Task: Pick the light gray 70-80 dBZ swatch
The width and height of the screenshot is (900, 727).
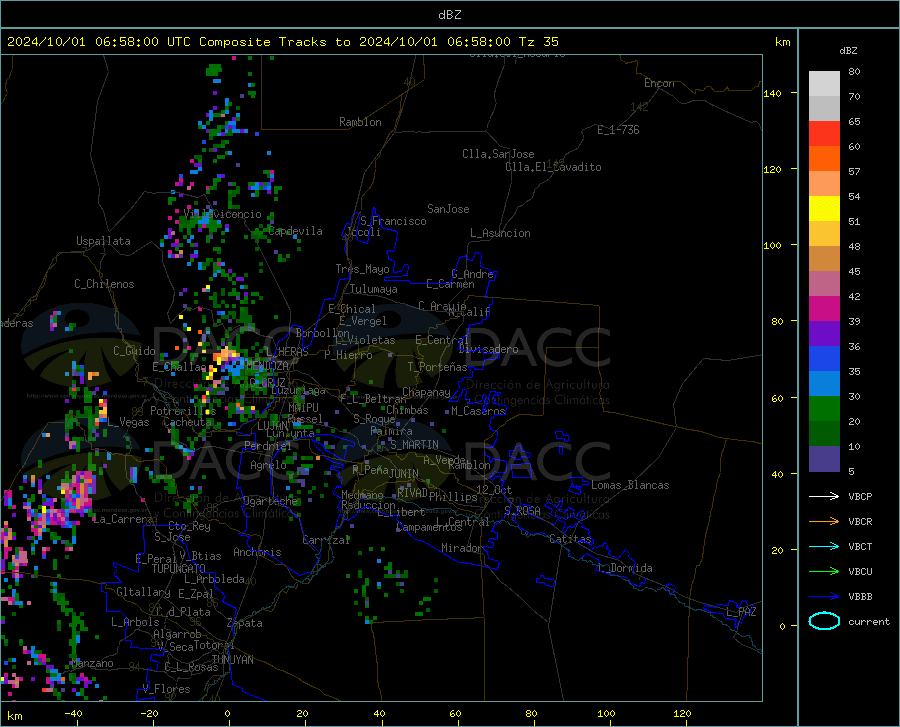Action: [824, 84]
